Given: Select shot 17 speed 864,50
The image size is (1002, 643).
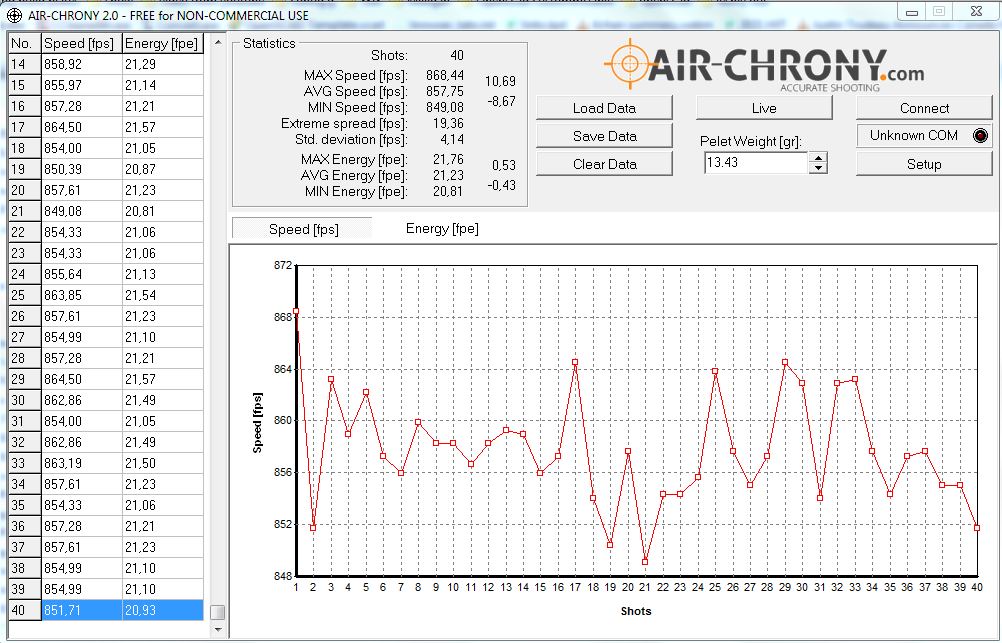Looking at the screenshot, I should click(x=81, y=127).
